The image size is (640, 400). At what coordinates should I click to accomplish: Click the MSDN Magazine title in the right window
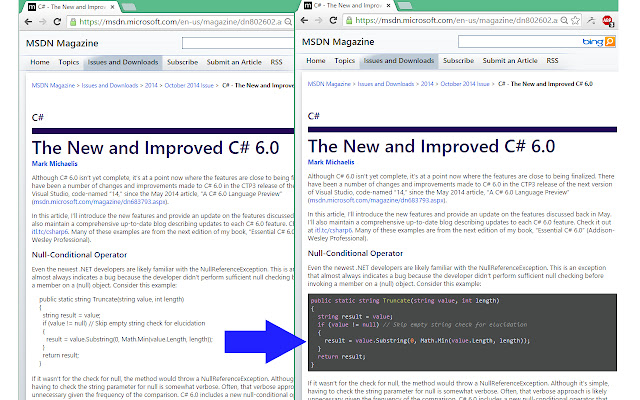click(338, 42)
